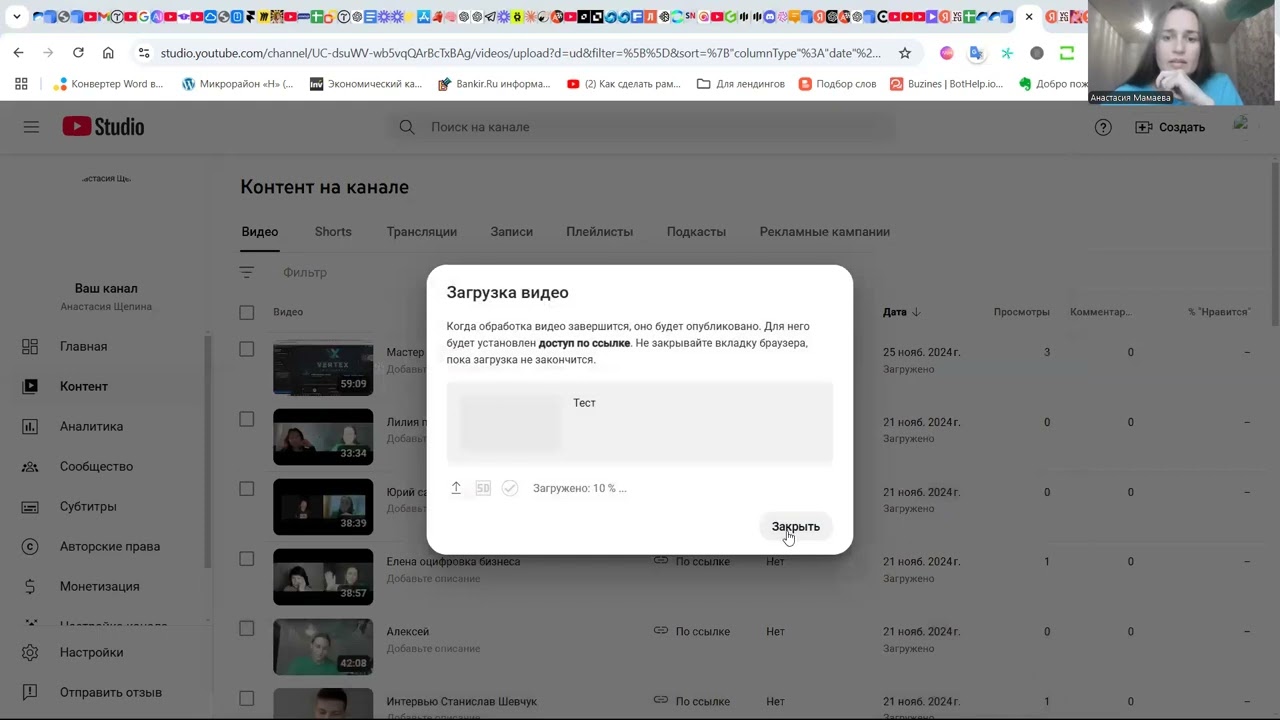Open the Chrome apps grid icon
This screenshot has height=720, width=1280.
coord(21,84)
